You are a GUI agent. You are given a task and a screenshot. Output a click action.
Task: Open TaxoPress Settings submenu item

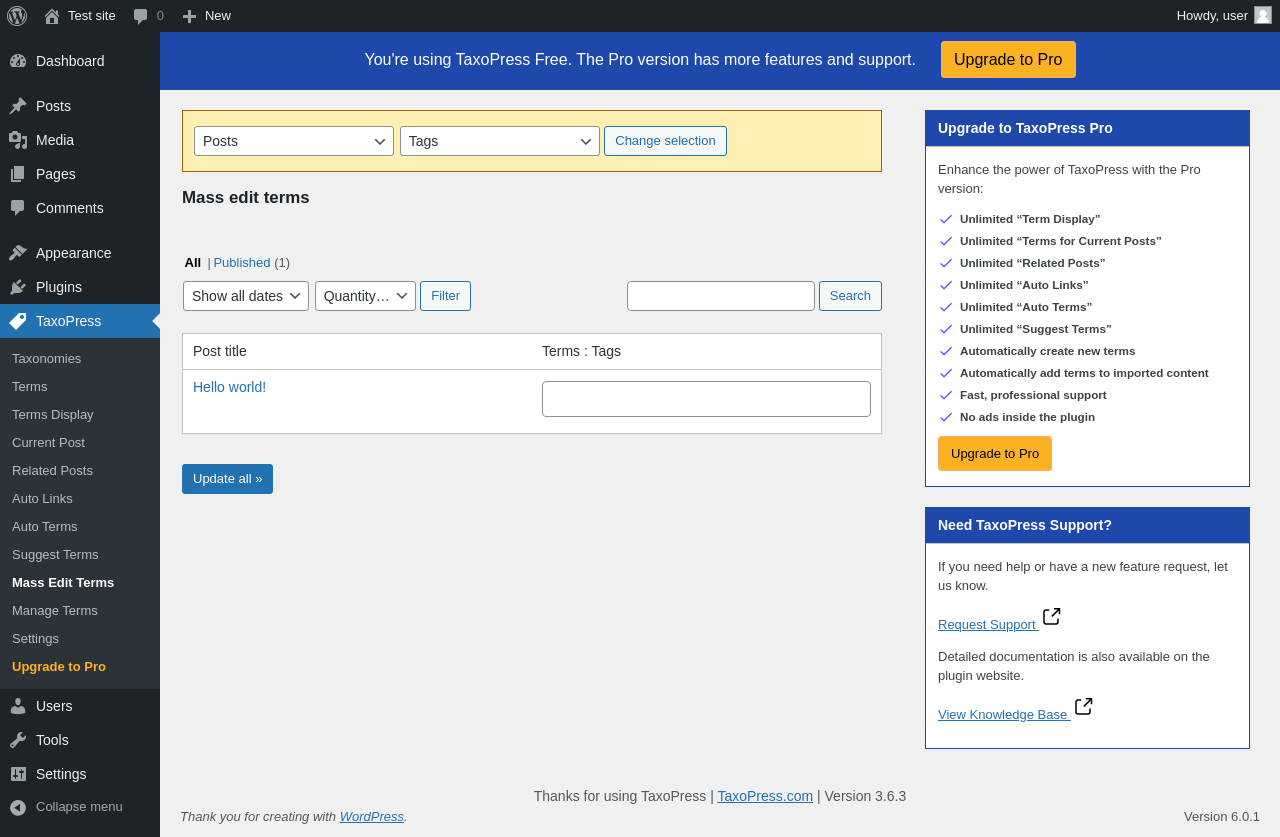pyautogui.click(x=35, y=638)
